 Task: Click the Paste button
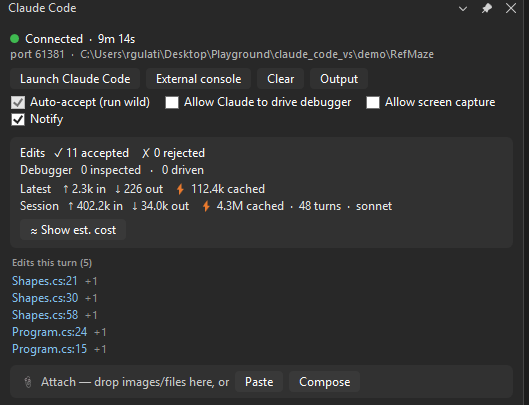259,382
